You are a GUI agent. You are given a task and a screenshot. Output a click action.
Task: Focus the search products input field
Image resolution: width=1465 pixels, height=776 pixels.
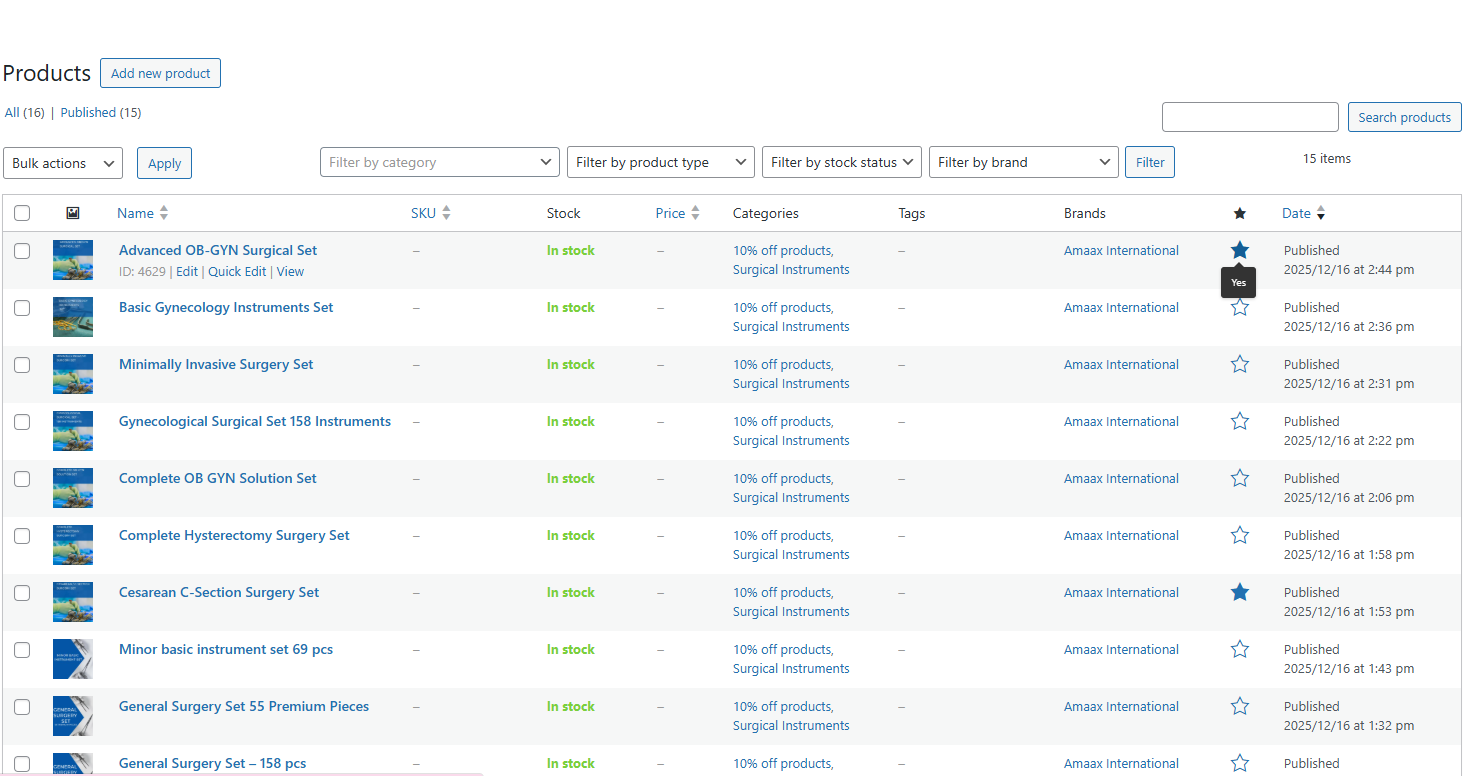[x=1249, y=117]
